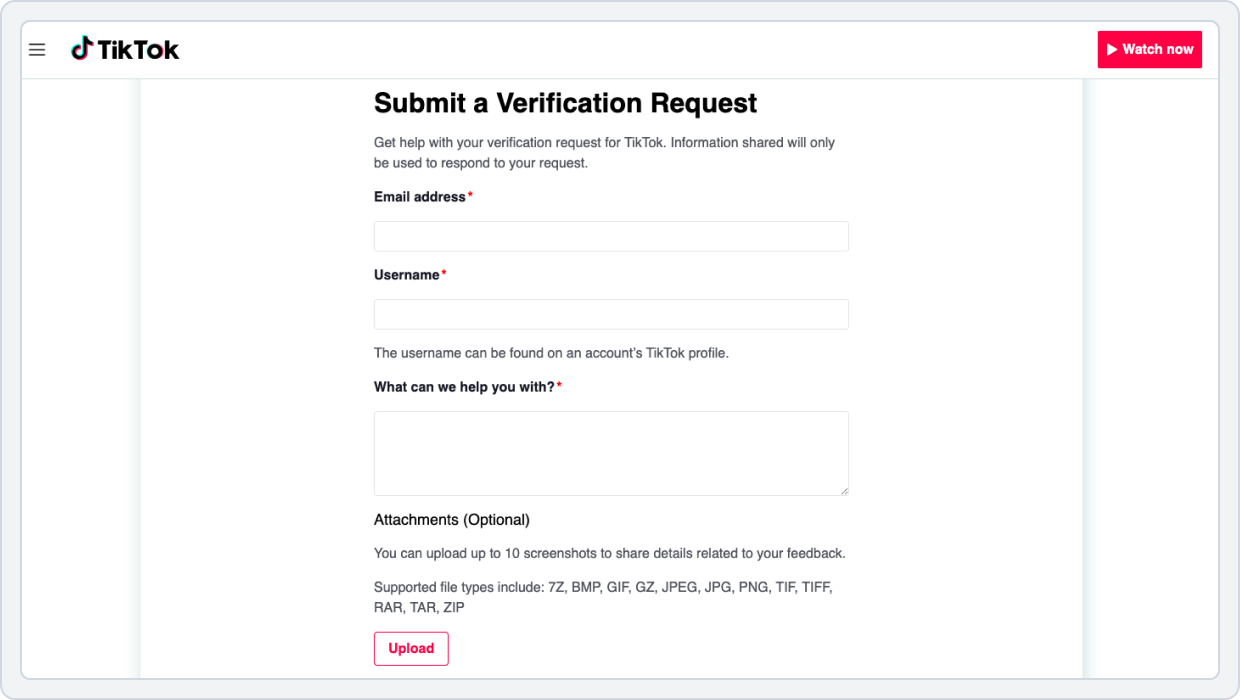
Task: Click inside the Username field
Action: 611,314
